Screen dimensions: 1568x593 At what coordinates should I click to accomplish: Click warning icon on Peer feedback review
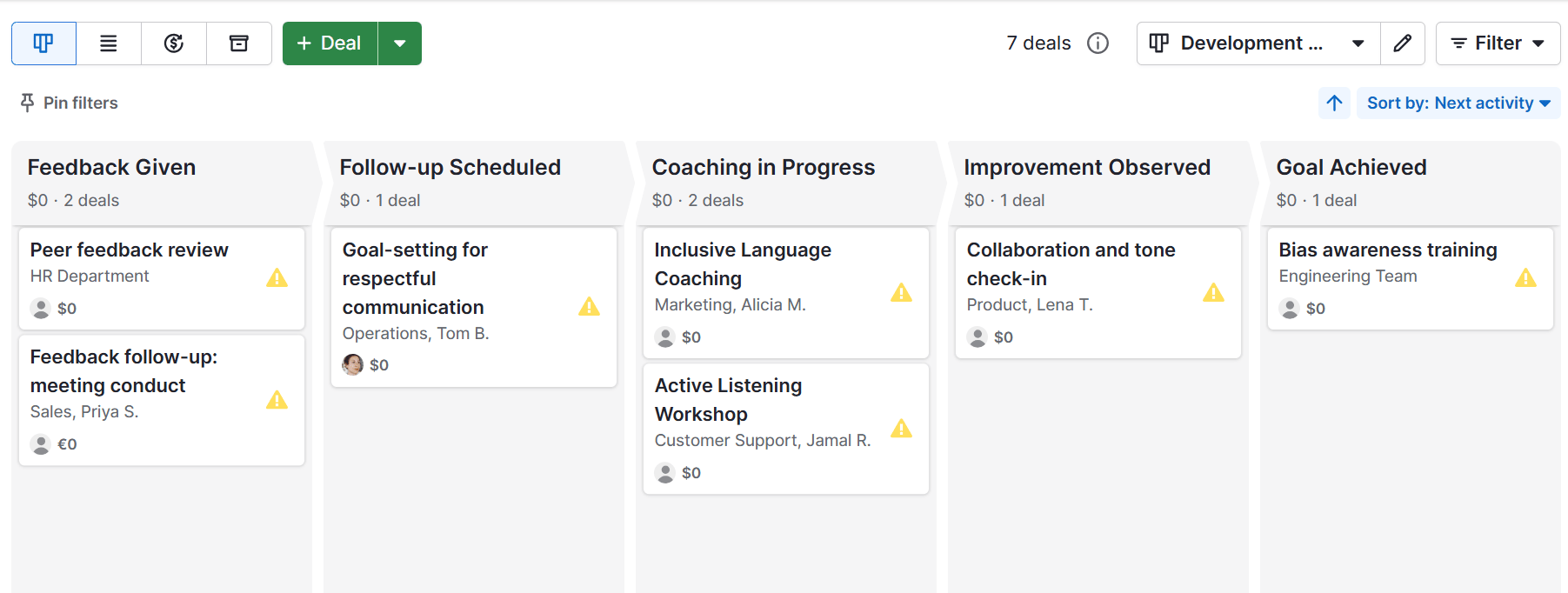(x=277, y=278)
